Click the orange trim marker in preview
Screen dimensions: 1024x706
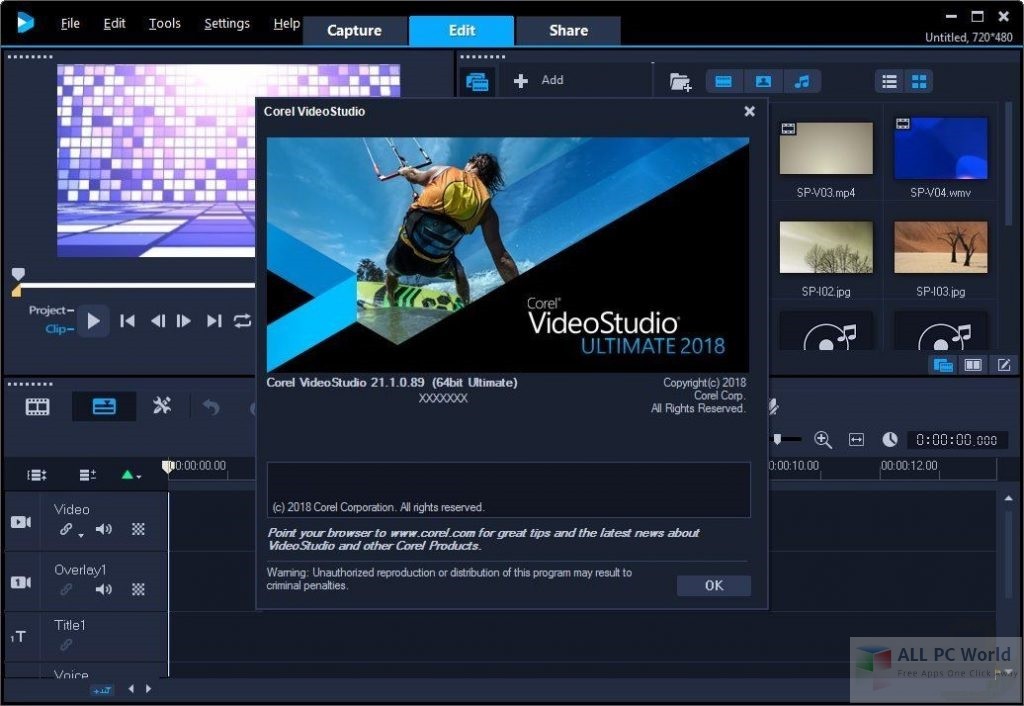coord(16,291)
